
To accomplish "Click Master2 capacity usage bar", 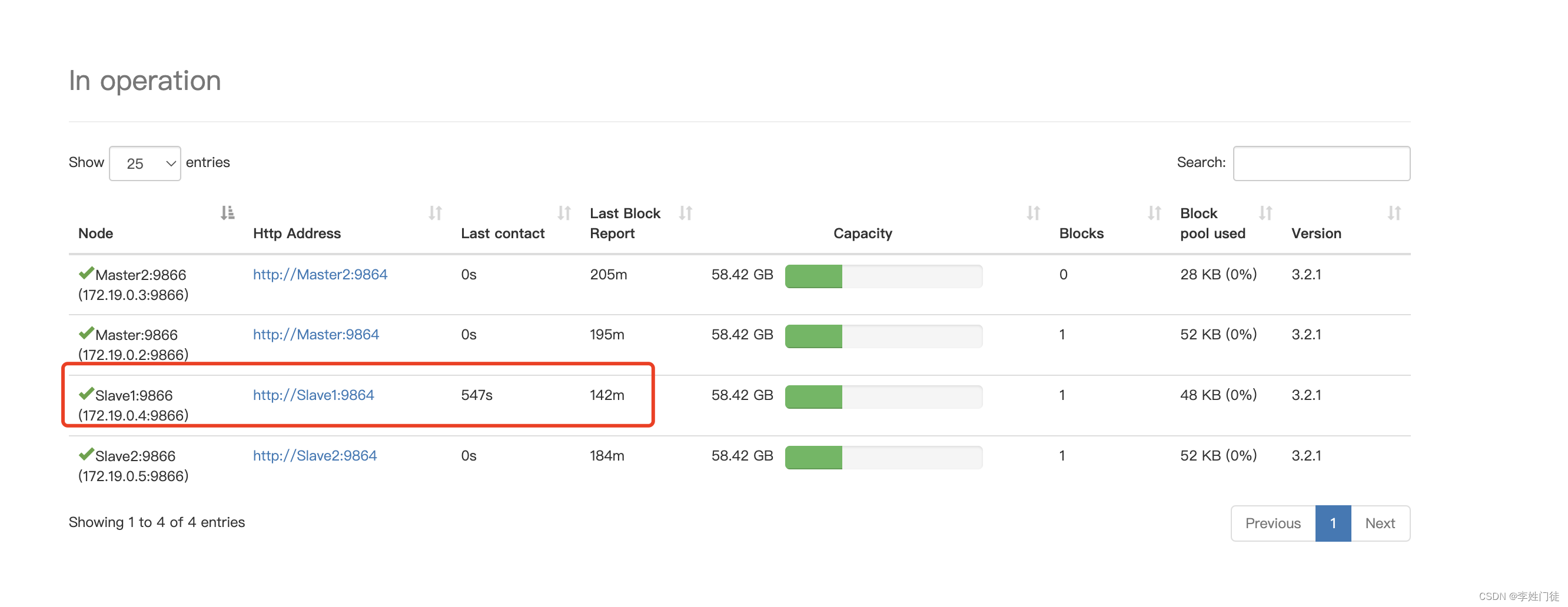I will (x=884, y=276).
